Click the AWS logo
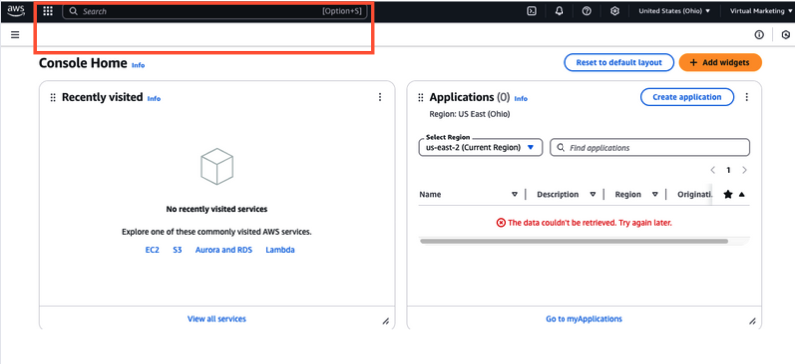795x364 pixels. pyautogui.click(x=16, y=10)
